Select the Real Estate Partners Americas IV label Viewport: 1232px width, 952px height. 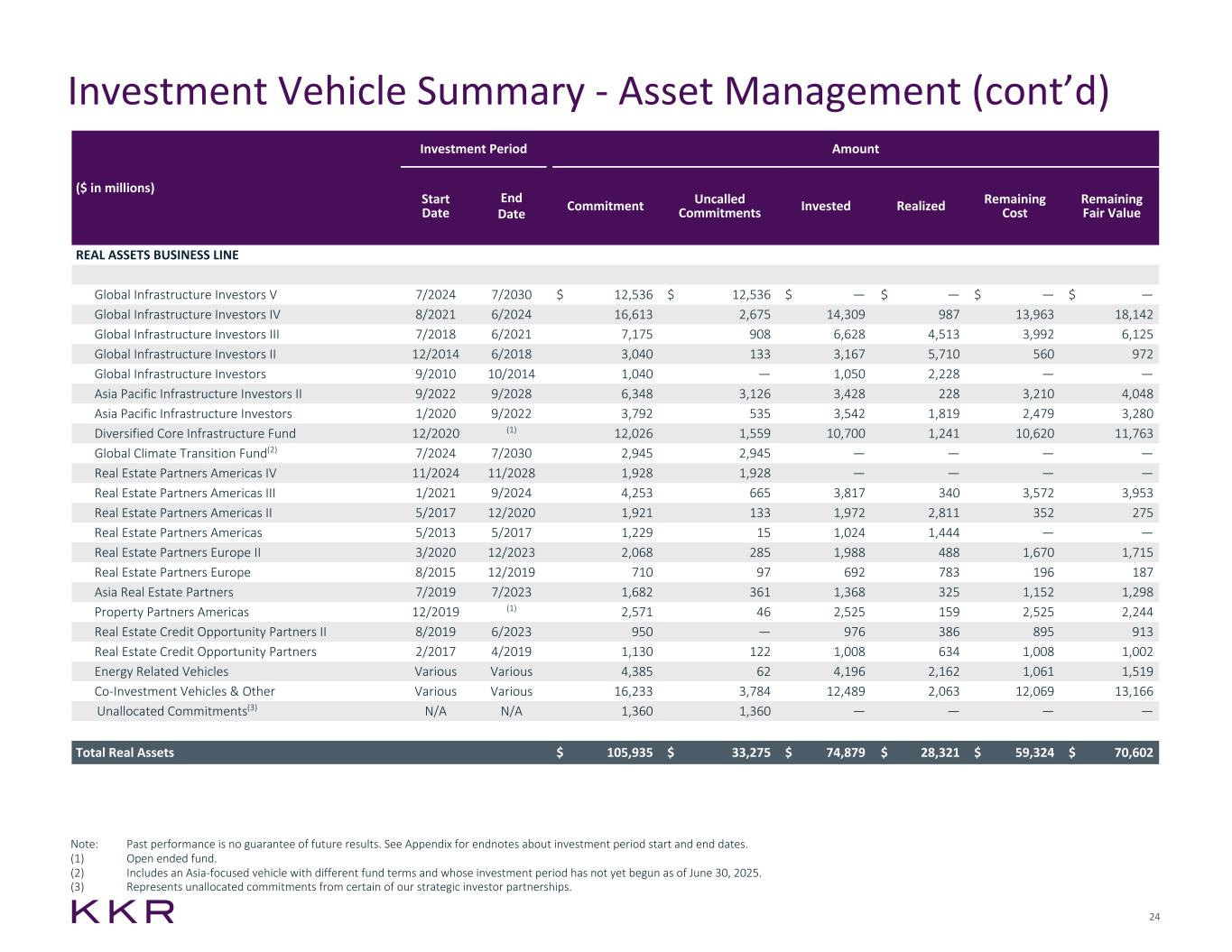(185, 474)
